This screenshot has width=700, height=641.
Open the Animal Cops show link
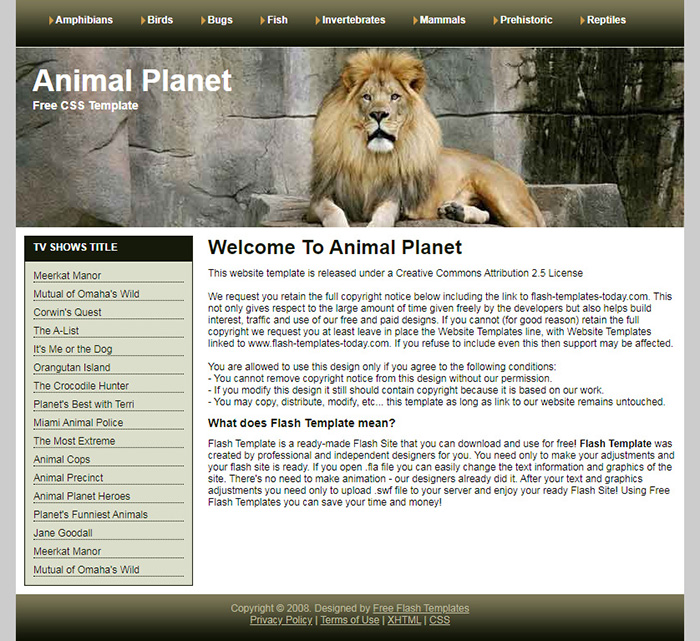tap(62, 459)
